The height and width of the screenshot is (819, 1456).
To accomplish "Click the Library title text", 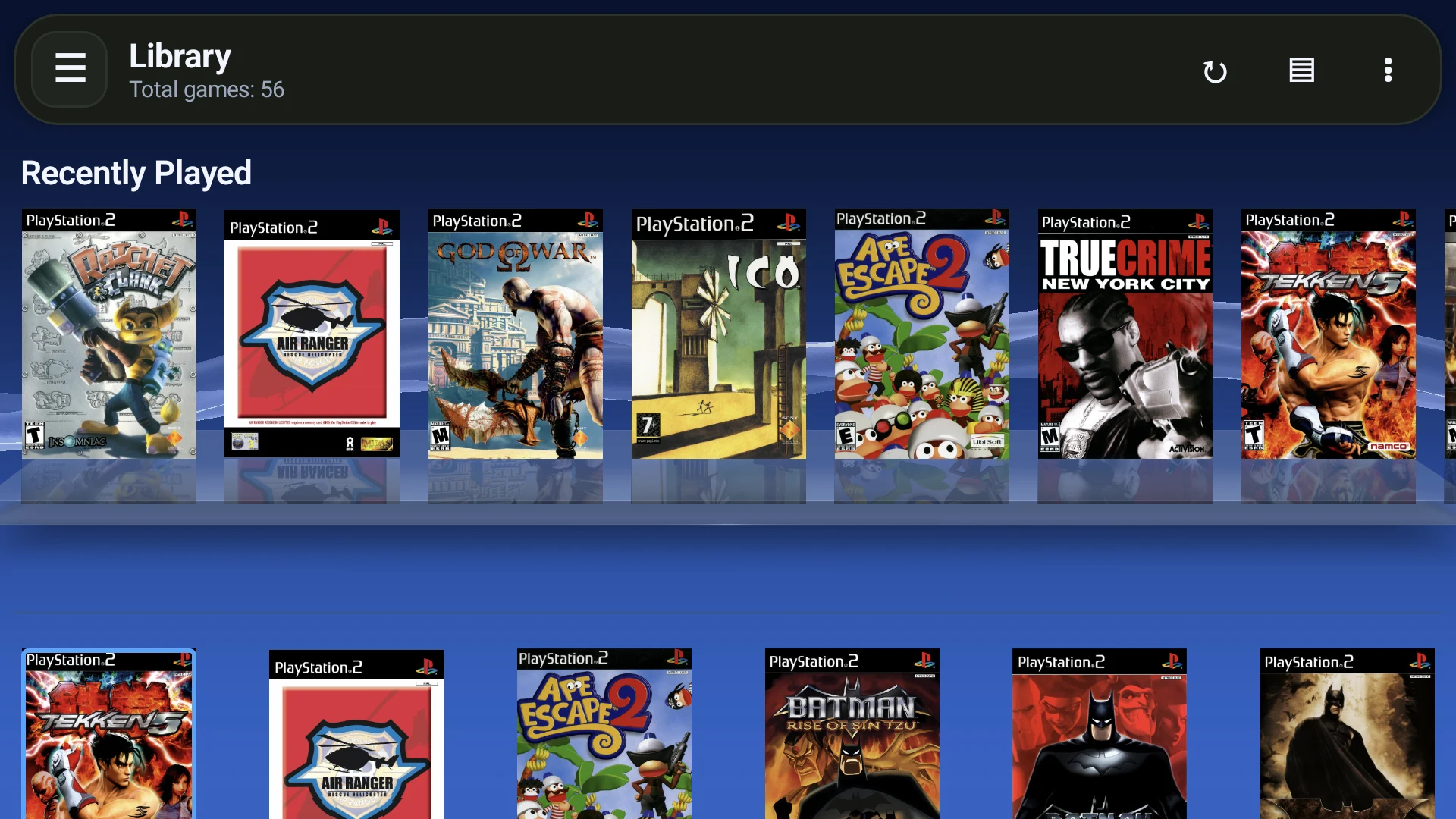I will pyautogui.click(x=180, y=56).
